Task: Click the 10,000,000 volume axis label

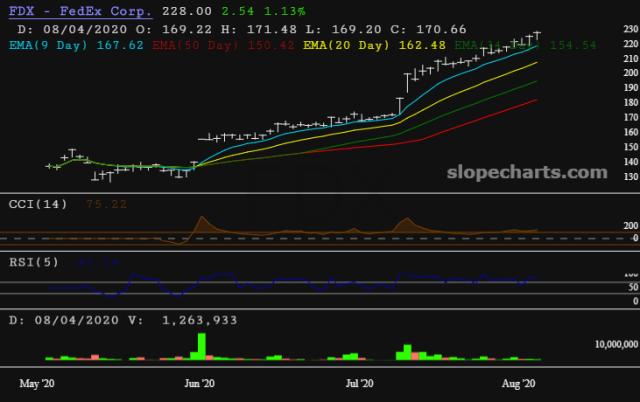Action: point(616,344)
